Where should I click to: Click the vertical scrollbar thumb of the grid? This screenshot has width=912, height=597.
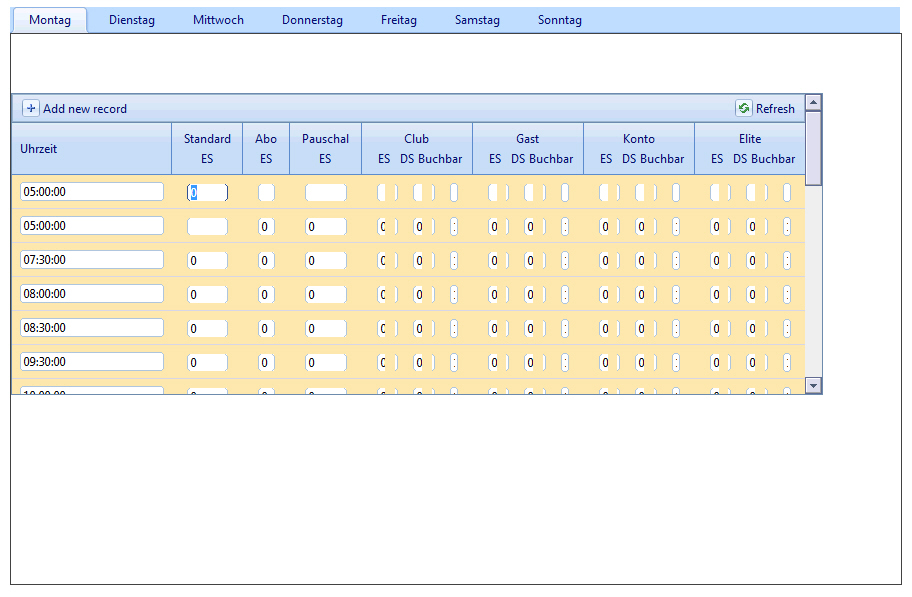coord(813,148)
